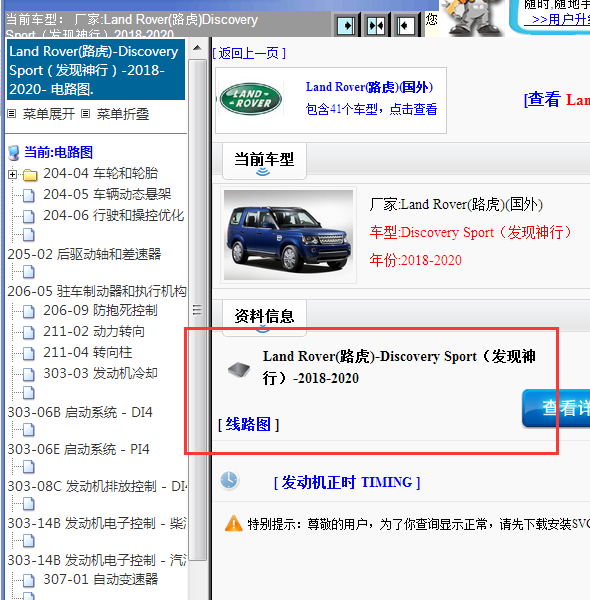
Task: Click 厂家:Land Rover(路虎)(国外) text
Action: (x=456, y=205)
